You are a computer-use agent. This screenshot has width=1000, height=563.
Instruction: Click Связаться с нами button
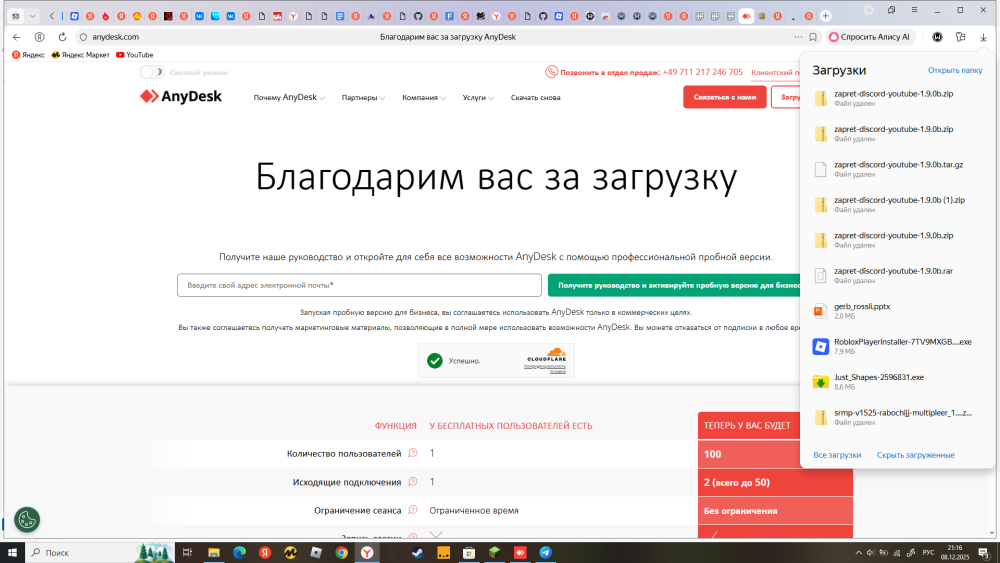724,97
